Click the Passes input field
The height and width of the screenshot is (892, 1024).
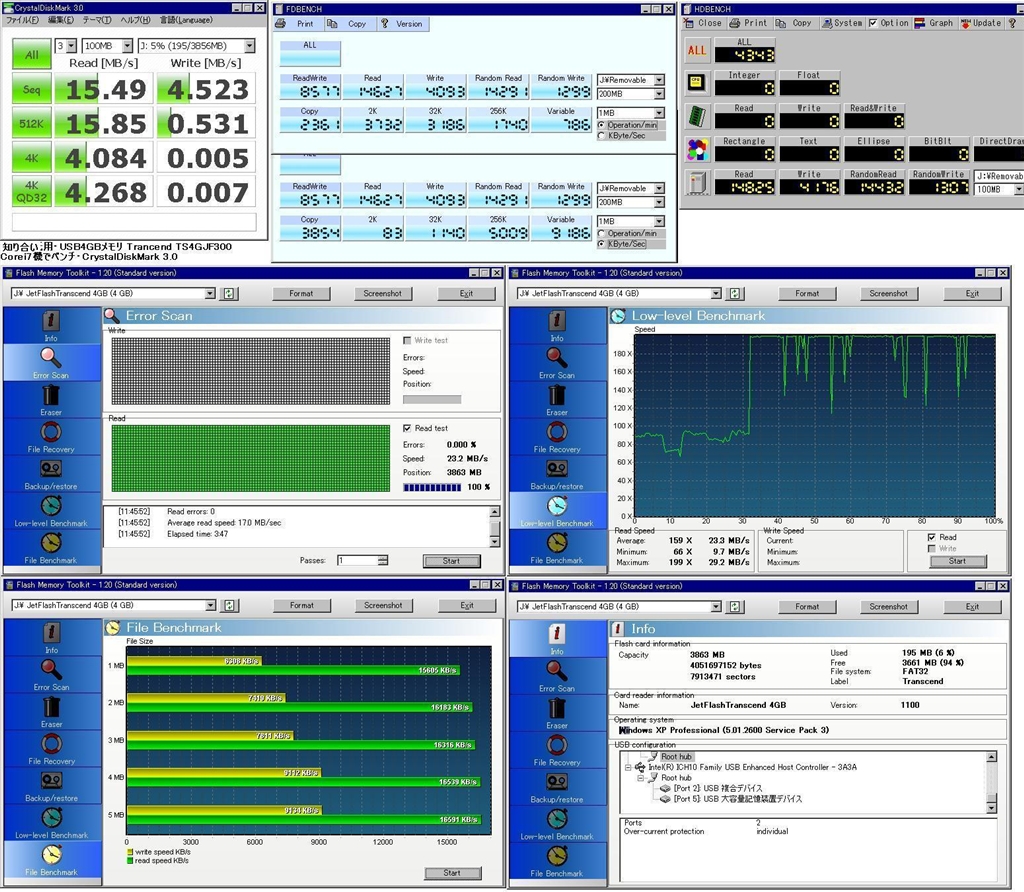point(357,561)
